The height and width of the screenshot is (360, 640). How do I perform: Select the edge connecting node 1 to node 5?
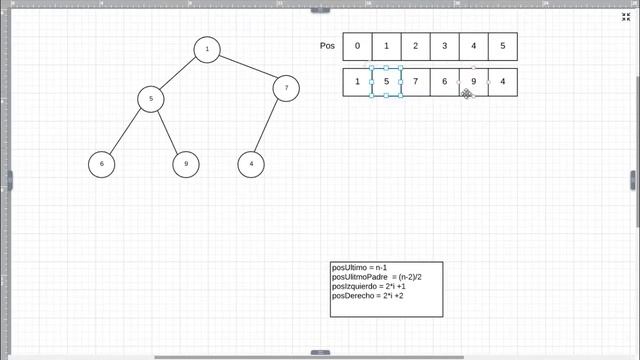178,73
